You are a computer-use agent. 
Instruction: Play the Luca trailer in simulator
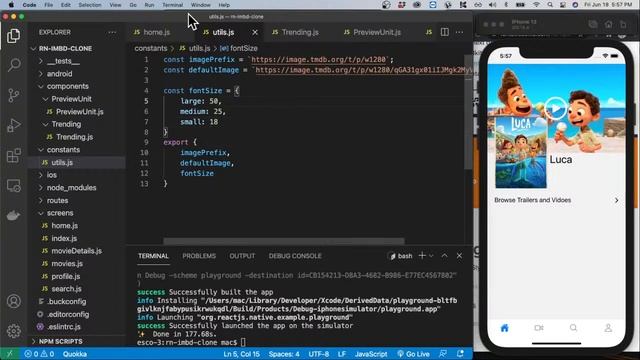[x=556, y=108]
